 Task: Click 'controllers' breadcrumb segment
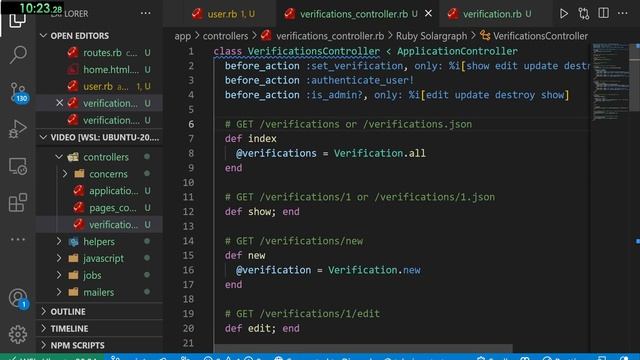click(225, 36)
